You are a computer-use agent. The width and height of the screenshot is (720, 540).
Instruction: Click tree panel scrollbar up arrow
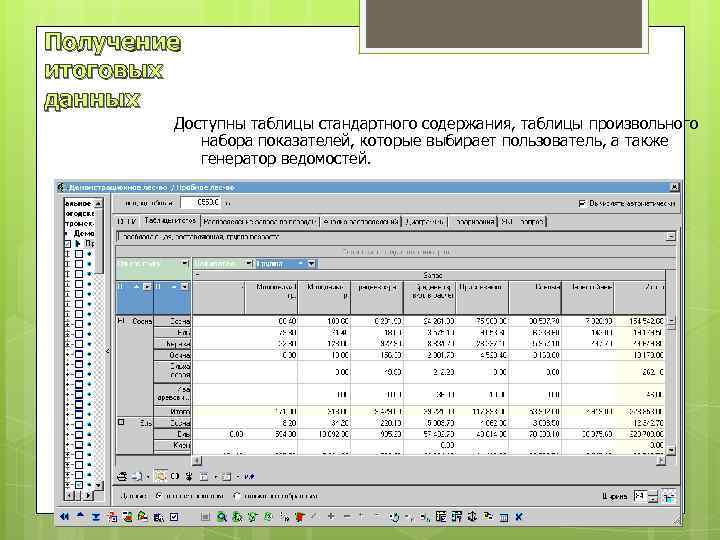pos(98,202)
